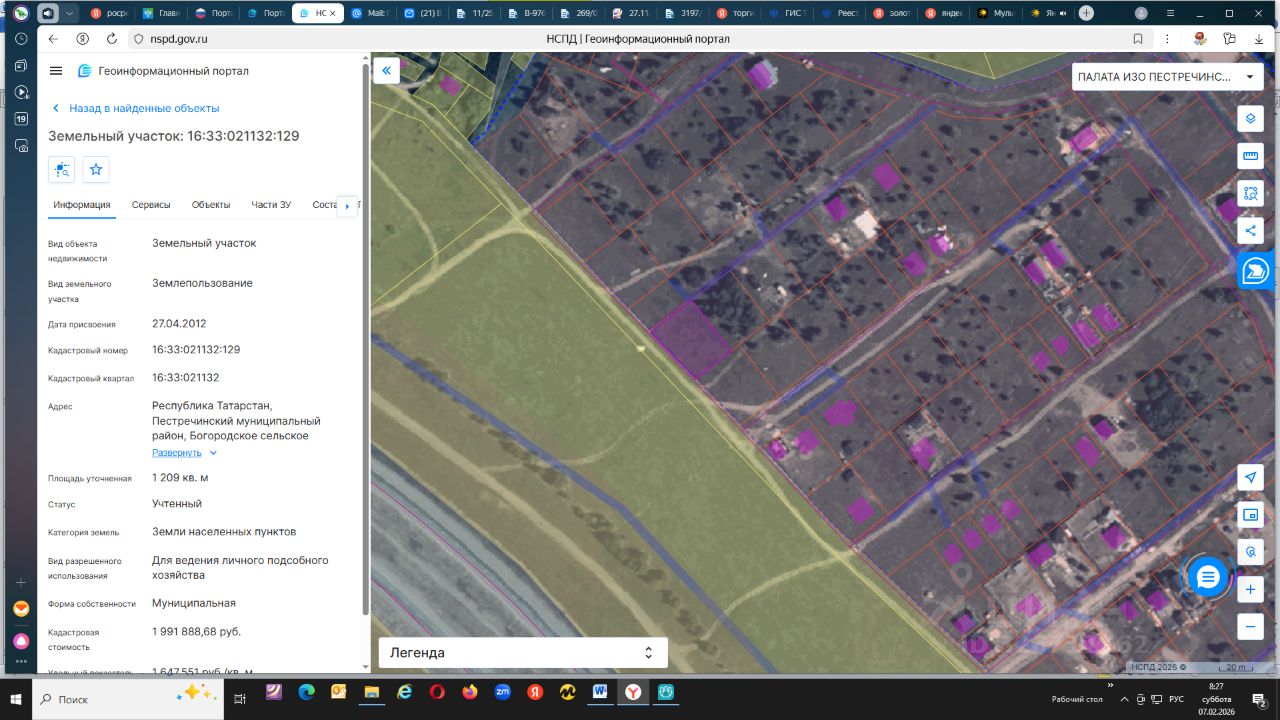Click the left panel vertical scrollbar

click(x=365, y=340)
